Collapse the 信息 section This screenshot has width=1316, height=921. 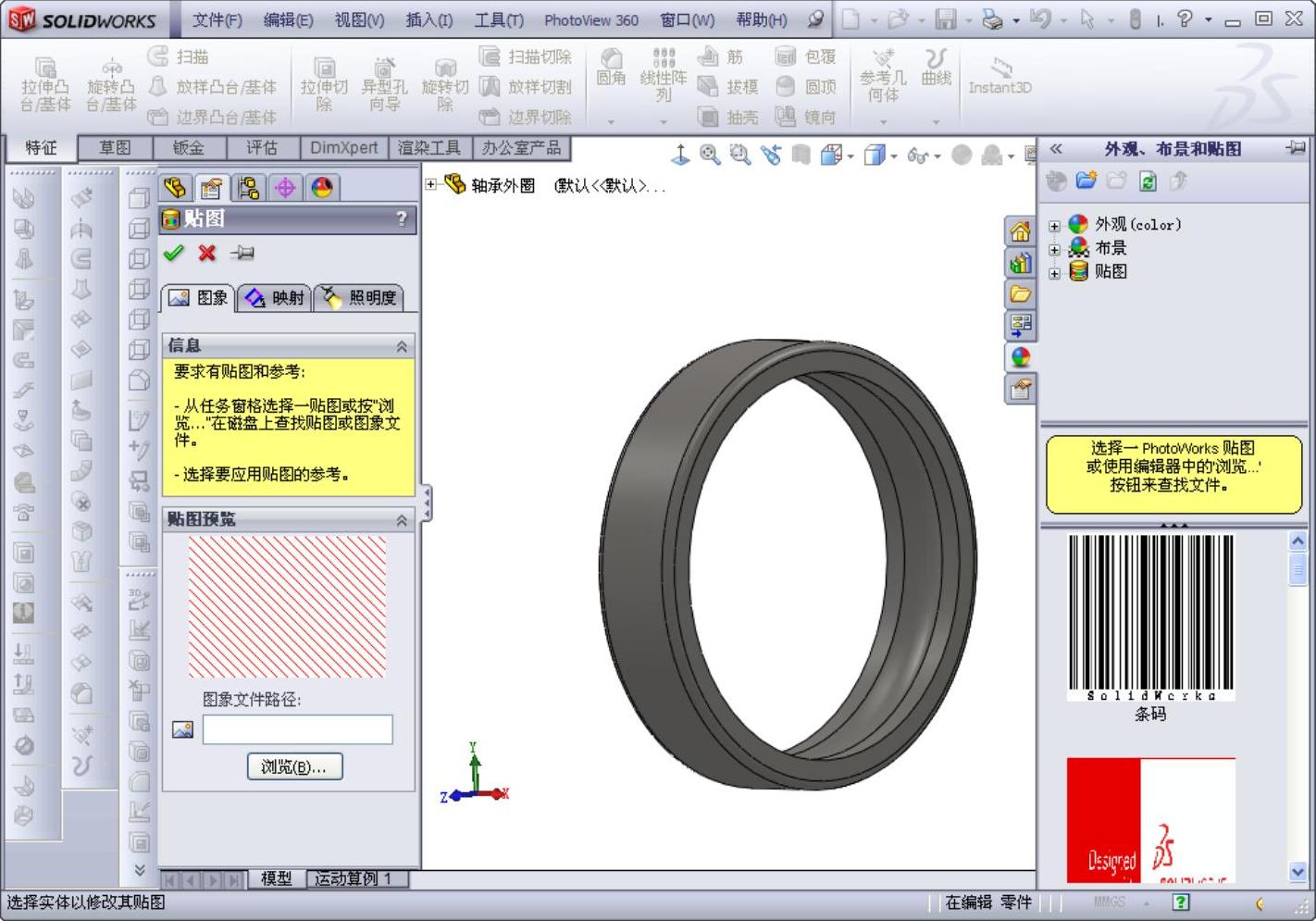(x=402, y=346)
